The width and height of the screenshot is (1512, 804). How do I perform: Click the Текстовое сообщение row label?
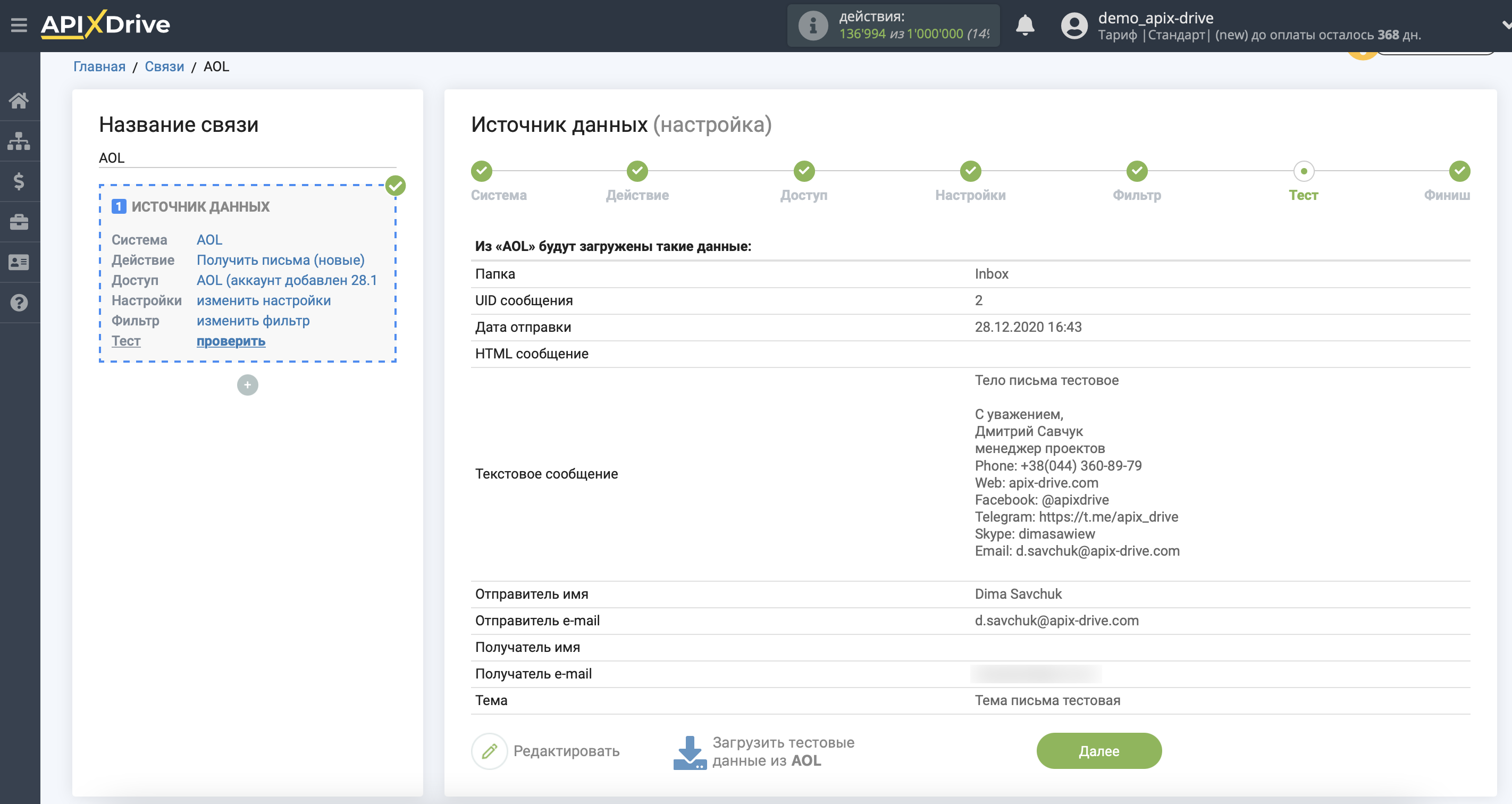tap(546, 474)
